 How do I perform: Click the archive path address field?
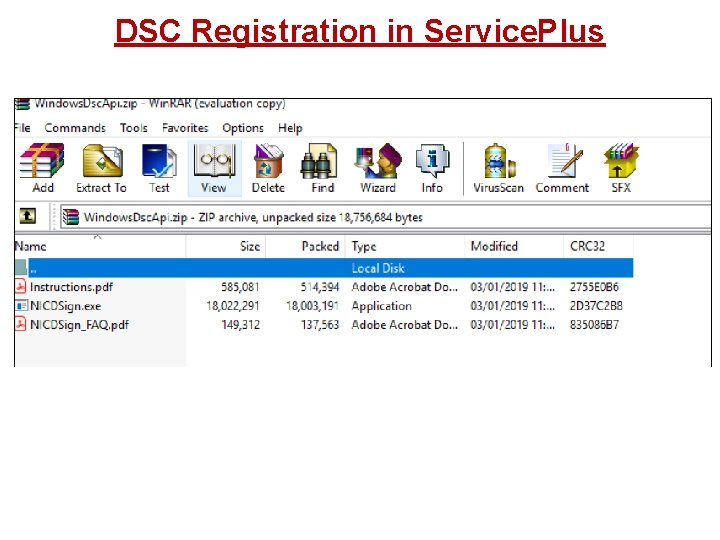(x=386, y=217)
